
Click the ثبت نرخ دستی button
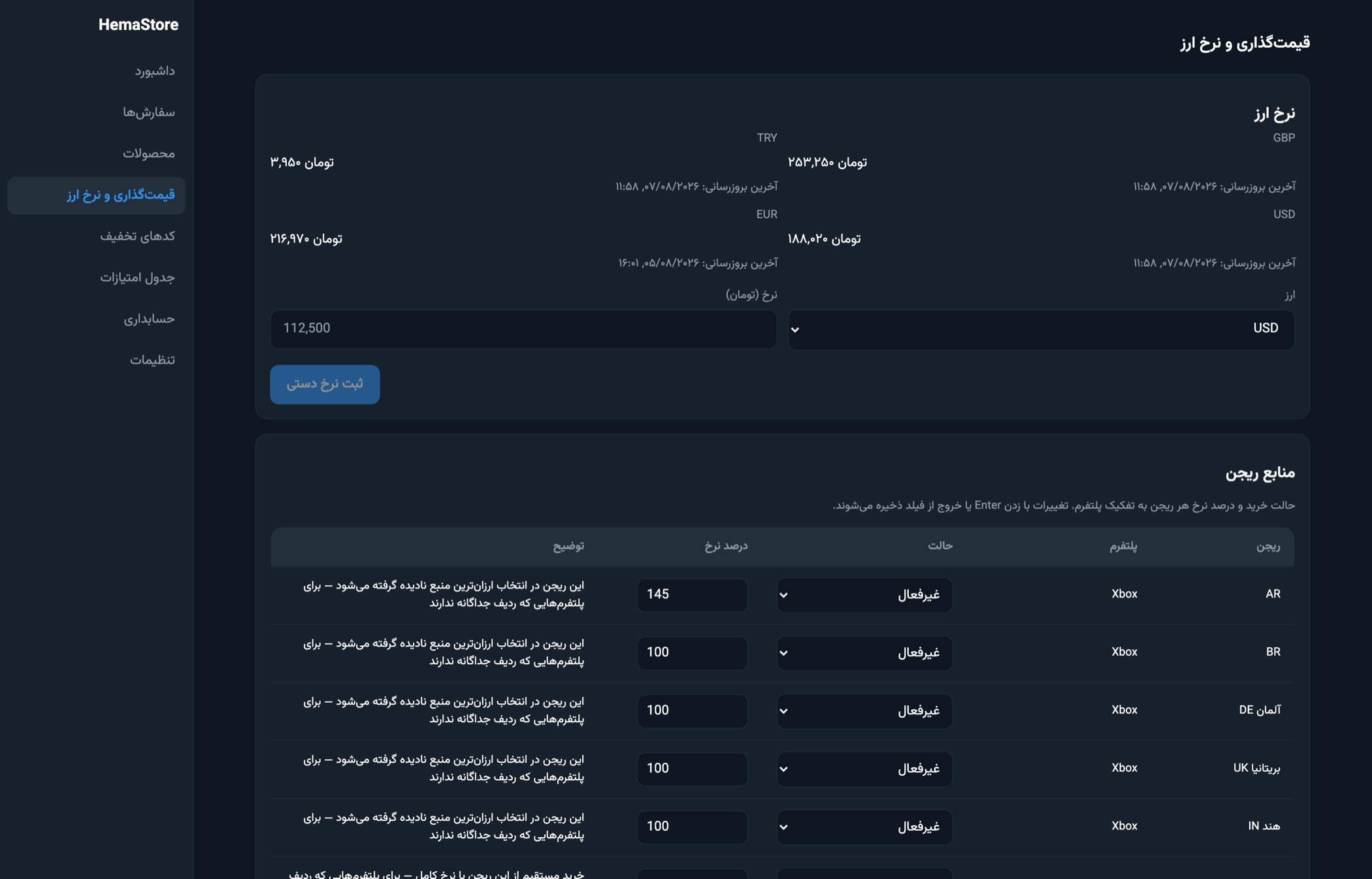pyautogui.click(x=325, y=384)
